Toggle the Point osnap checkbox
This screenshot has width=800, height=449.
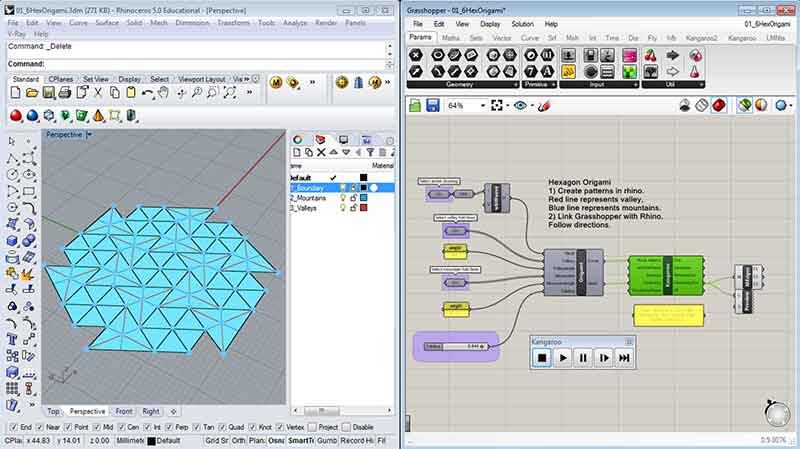(68, 427)
